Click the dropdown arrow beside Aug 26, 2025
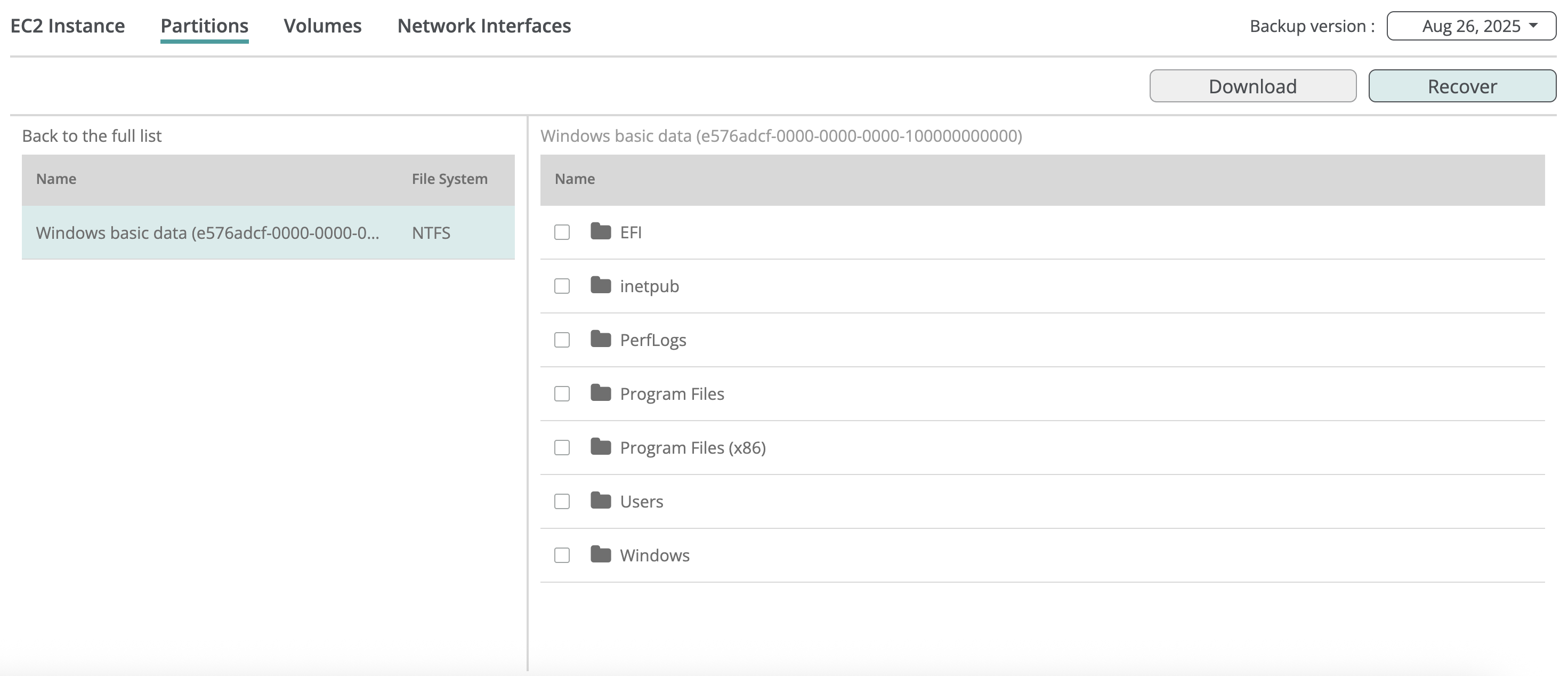This screenshot has width=1568, height=676. click(1533, 26)
